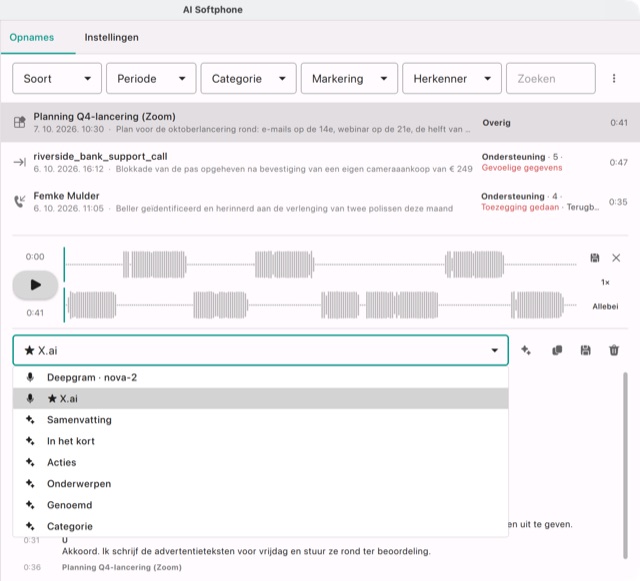The image size is (640, 581).
Task: Click the sparkle icon beside Onderwerpen
Action: (x=30, y=483)
